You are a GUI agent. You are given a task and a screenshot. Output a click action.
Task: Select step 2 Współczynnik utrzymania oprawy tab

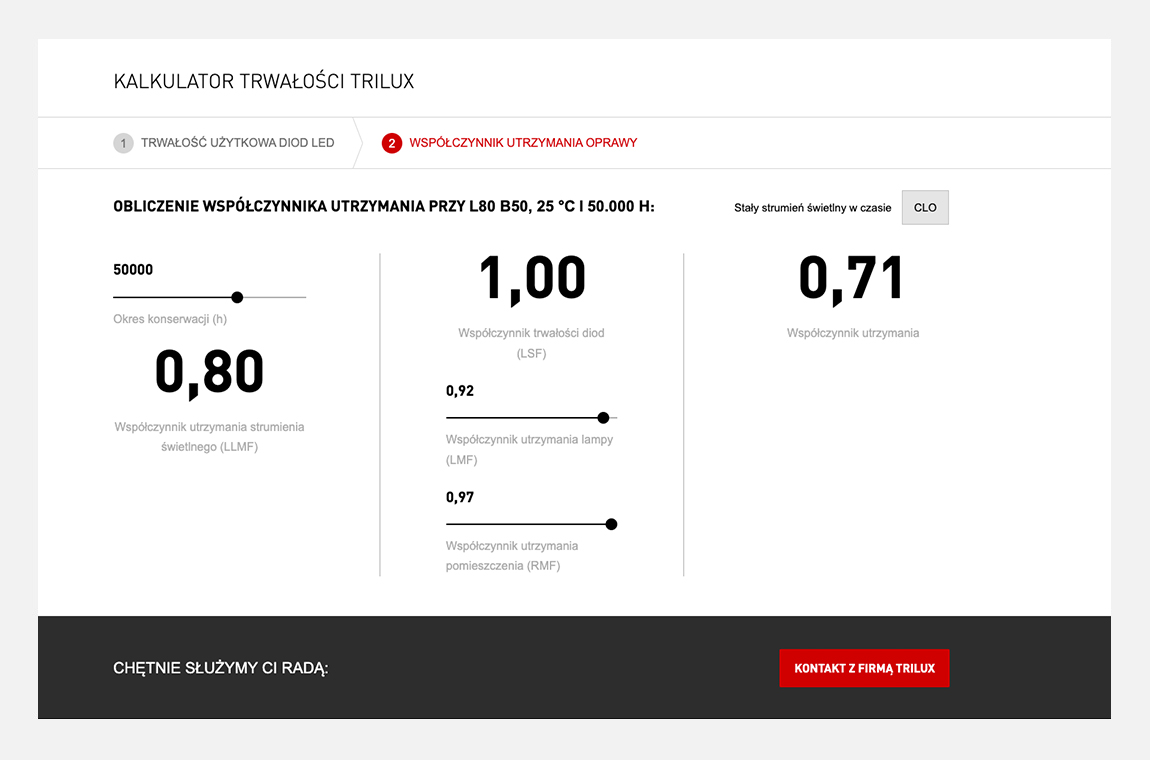(x=510, y=143)
